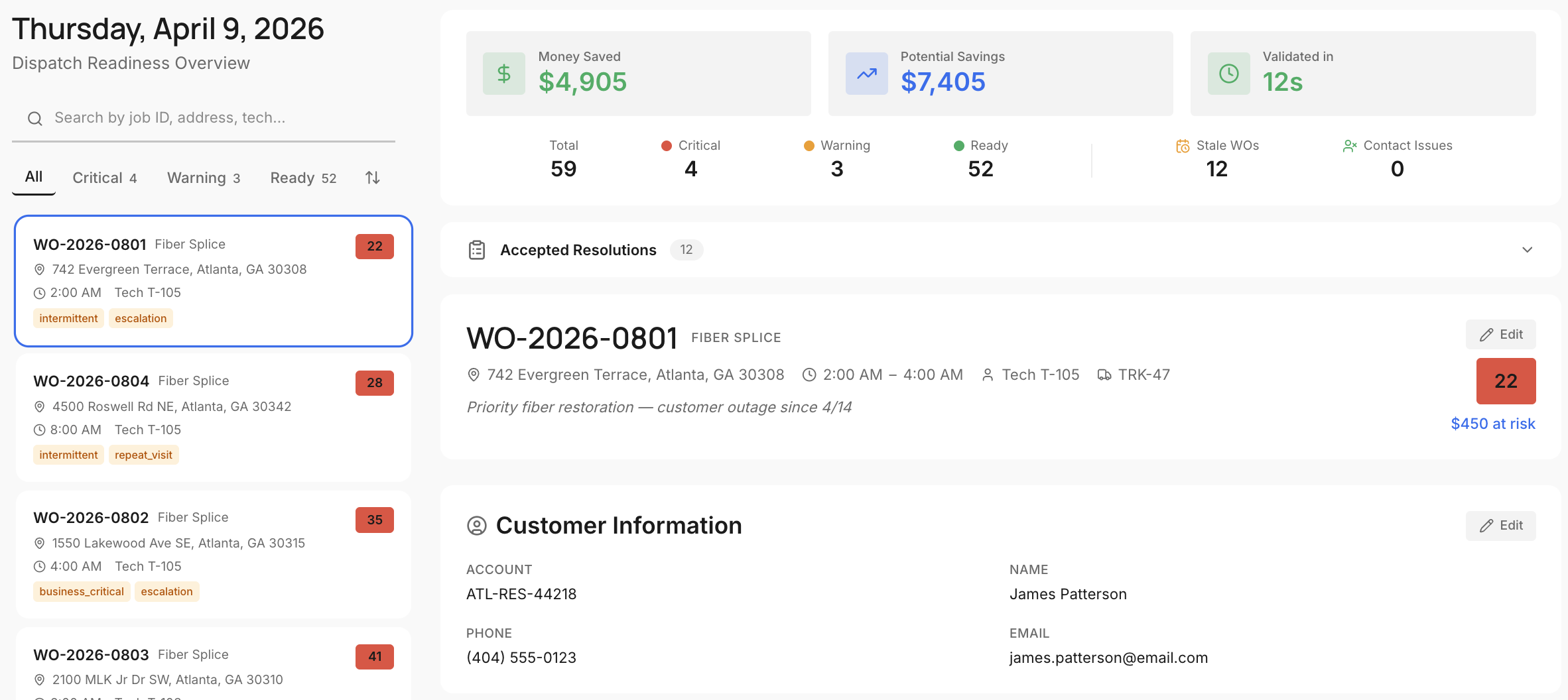The height and width of the screenshot is (700, 1568).
Task: Open the $450 at risk link
Action: tap(1493, 424)
